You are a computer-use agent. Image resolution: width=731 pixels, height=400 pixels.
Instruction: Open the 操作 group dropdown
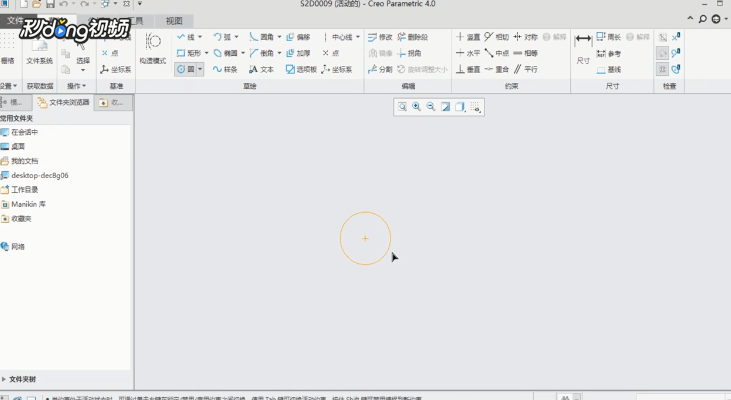(76, 86)
